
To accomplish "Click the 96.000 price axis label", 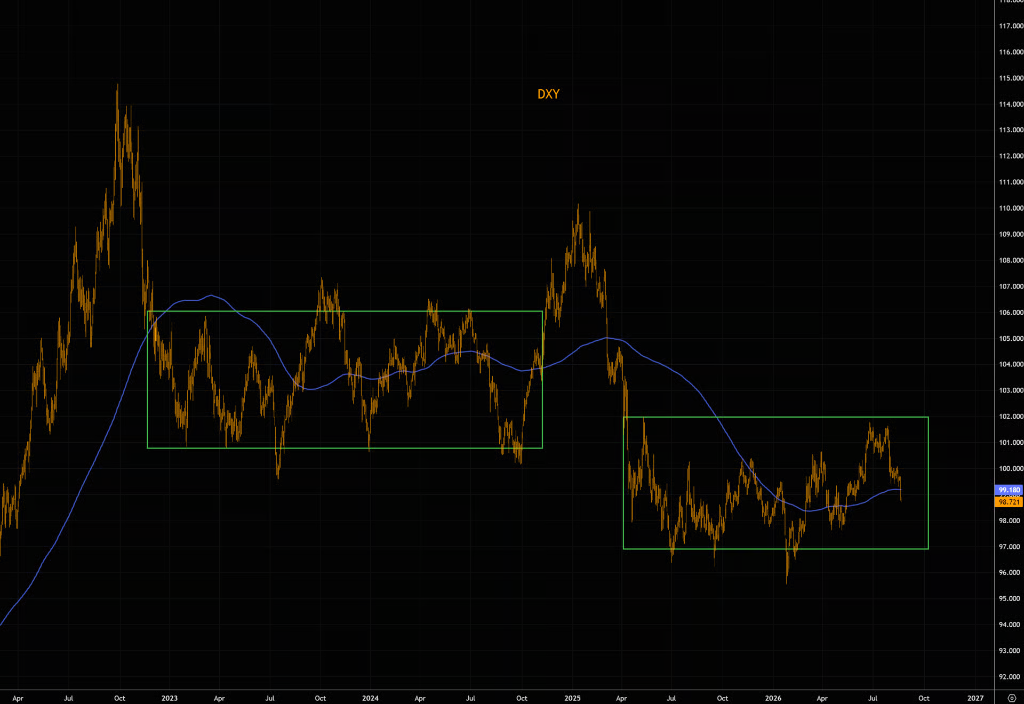I will [x=1011, y=573].
